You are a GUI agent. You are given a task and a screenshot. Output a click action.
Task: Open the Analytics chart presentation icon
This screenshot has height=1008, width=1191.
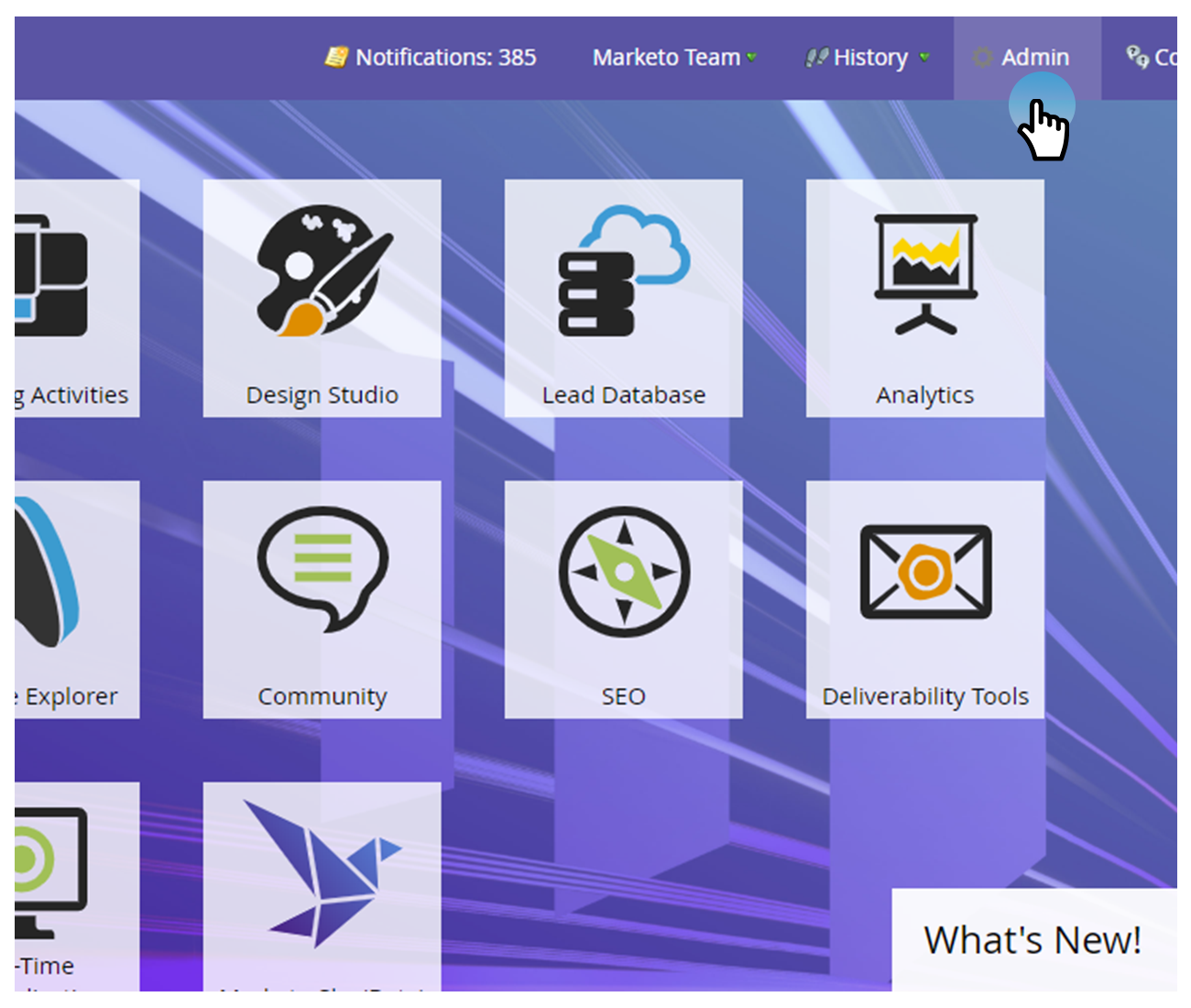point(925,274)
